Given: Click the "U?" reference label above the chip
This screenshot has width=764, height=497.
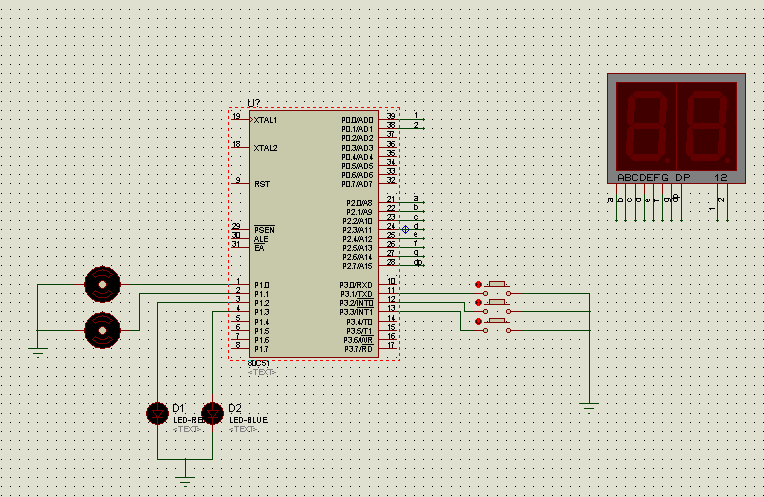Looking at the screenshot, I should coord(254,103).
